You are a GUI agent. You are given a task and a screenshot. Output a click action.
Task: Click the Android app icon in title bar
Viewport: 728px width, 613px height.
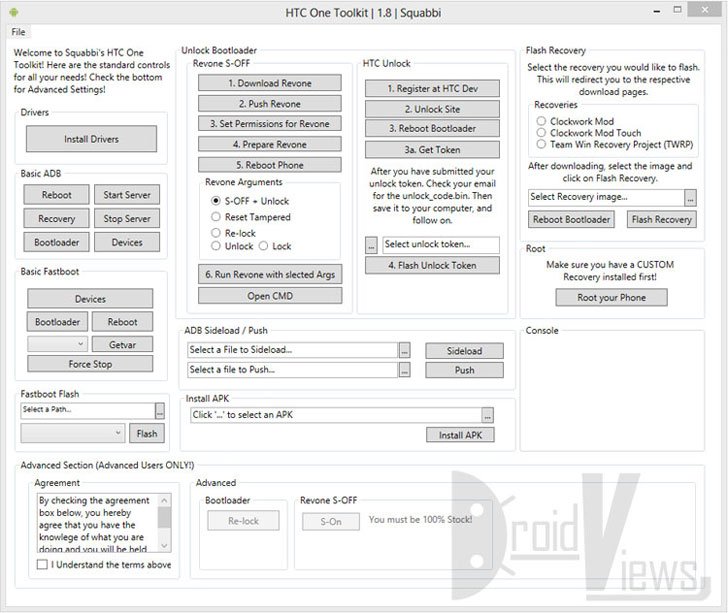coord(13,12)
